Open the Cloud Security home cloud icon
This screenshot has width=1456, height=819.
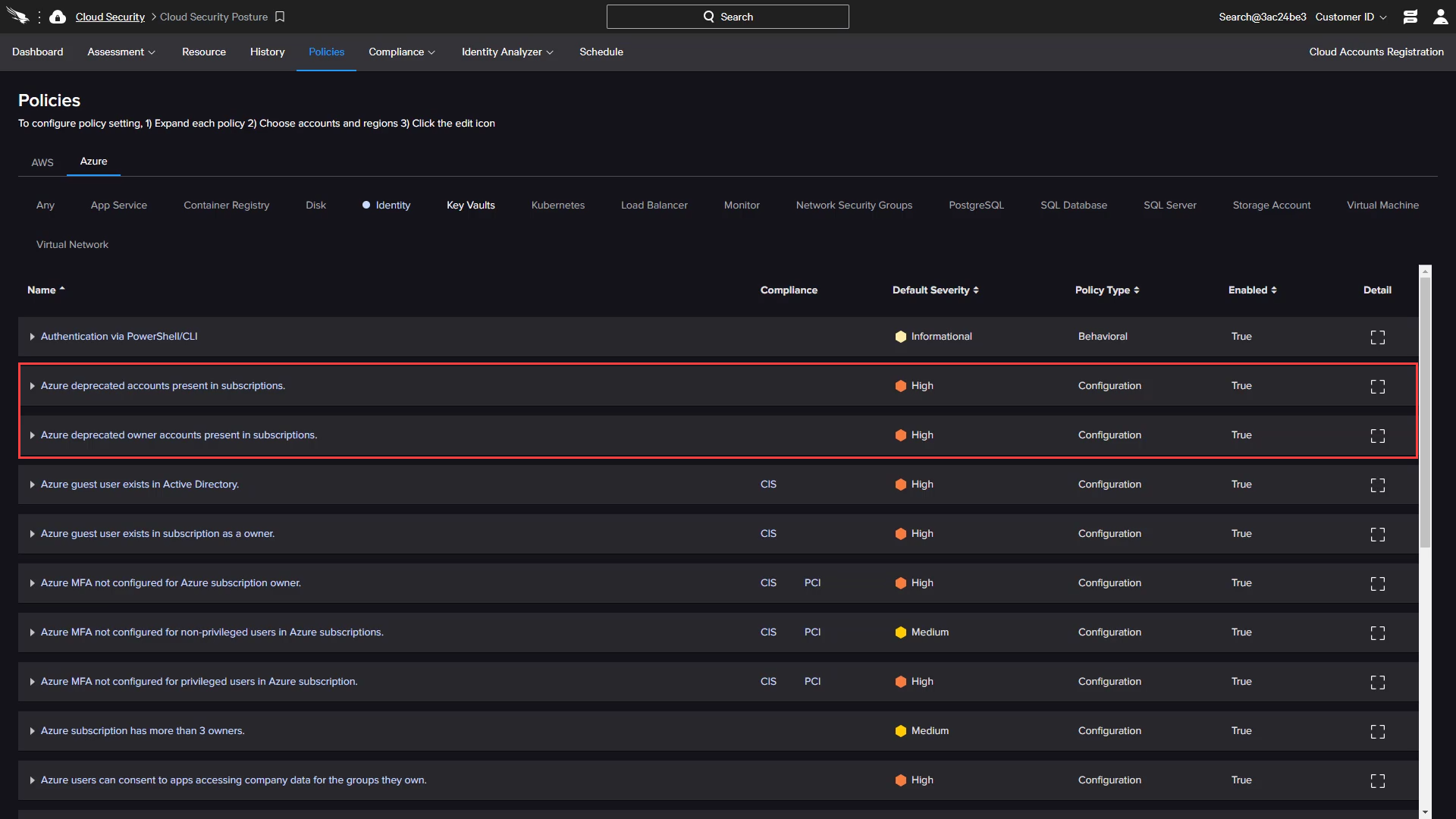pos(58,17)
